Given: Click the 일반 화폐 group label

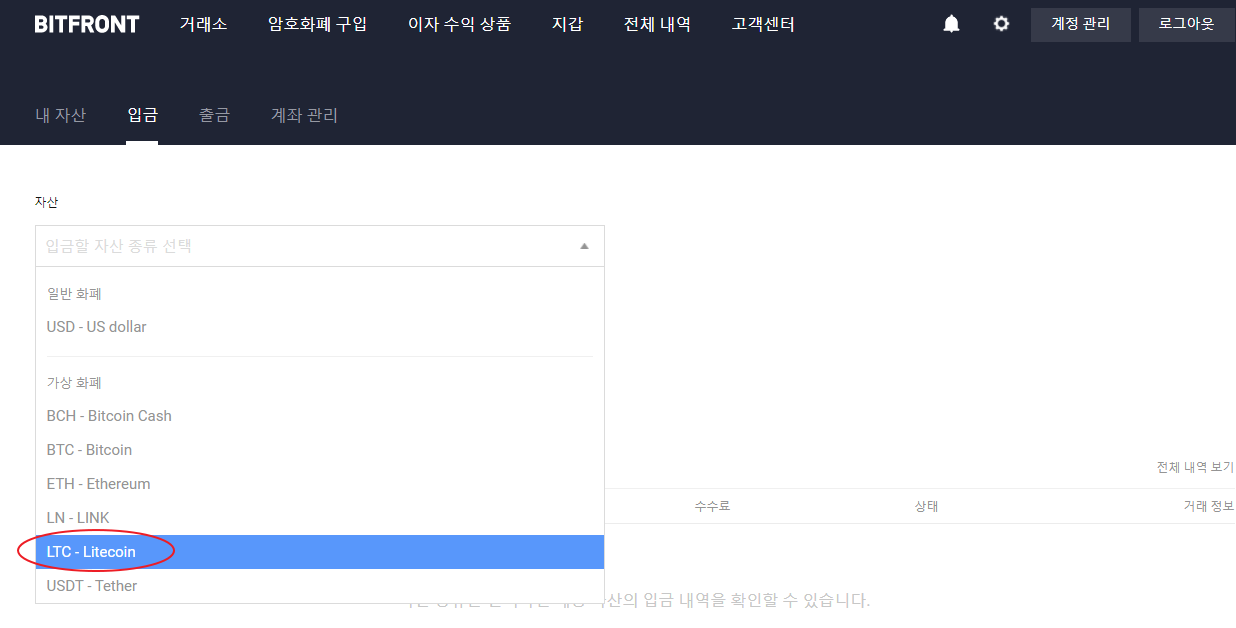Looking at the screenshot, I should pos(74,294).
